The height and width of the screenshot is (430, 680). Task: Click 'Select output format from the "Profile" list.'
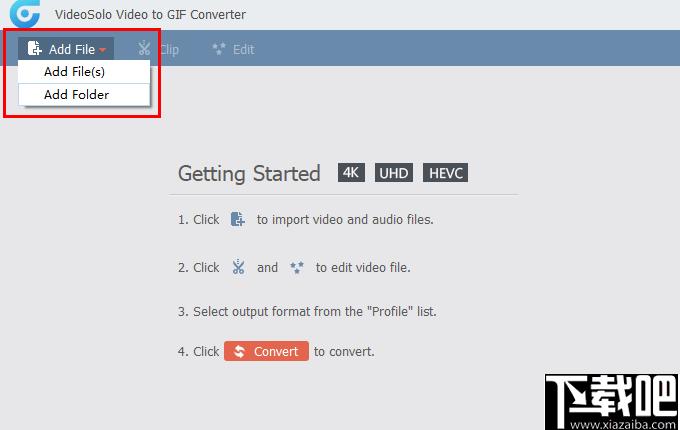(x=315, y=312)
